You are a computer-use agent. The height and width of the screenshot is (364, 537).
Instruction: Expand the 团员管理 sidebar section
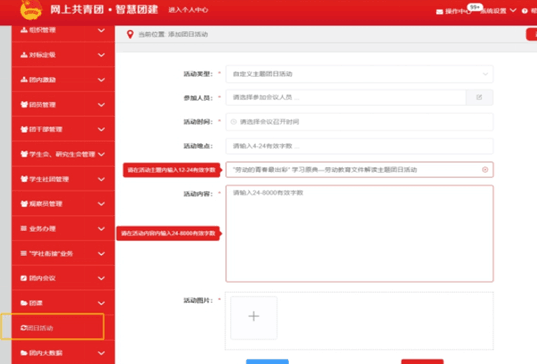pyautogui.click(x=63, y=105)
